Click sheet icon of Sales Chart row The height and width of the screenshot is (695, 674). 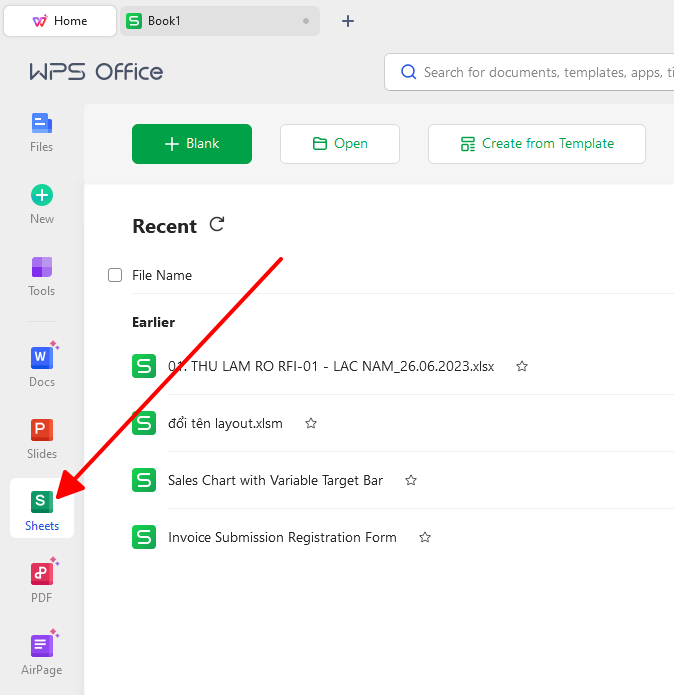point(144,480)
